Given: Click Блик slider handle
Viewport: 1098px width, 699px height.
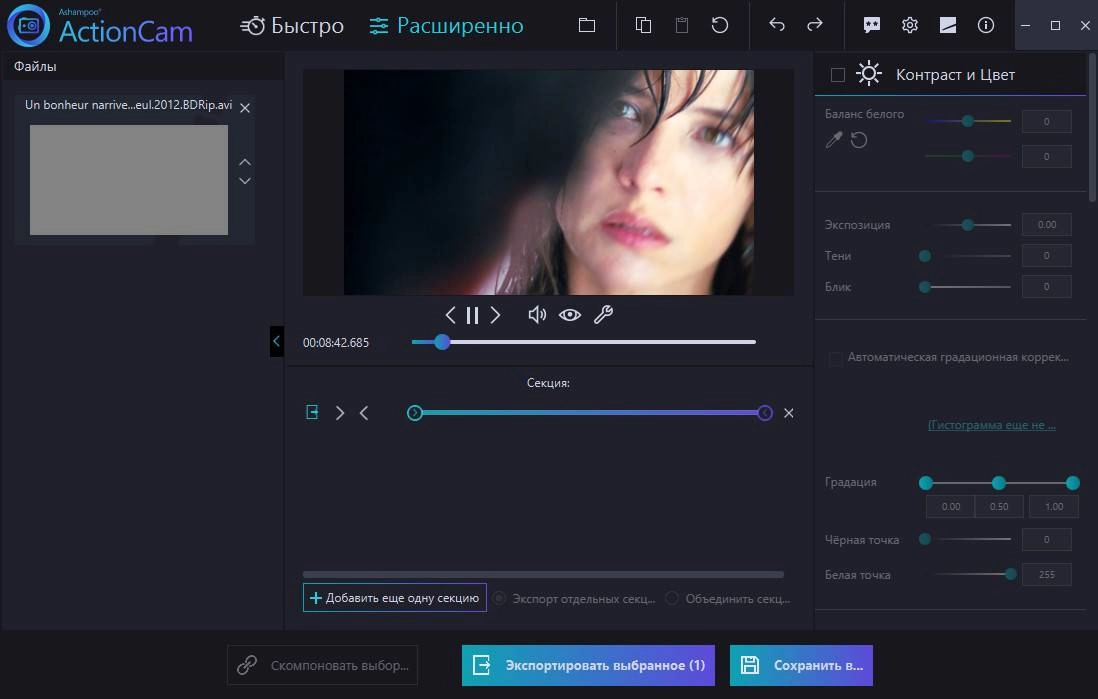Looking at the screenshot, I should [x=925, y=286].
